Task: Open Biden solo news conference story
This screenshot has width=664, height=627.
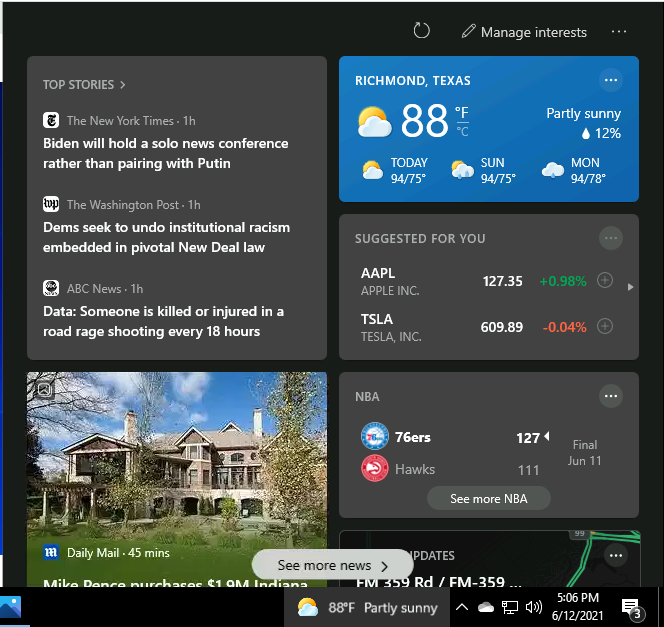Action: [166, 153]
